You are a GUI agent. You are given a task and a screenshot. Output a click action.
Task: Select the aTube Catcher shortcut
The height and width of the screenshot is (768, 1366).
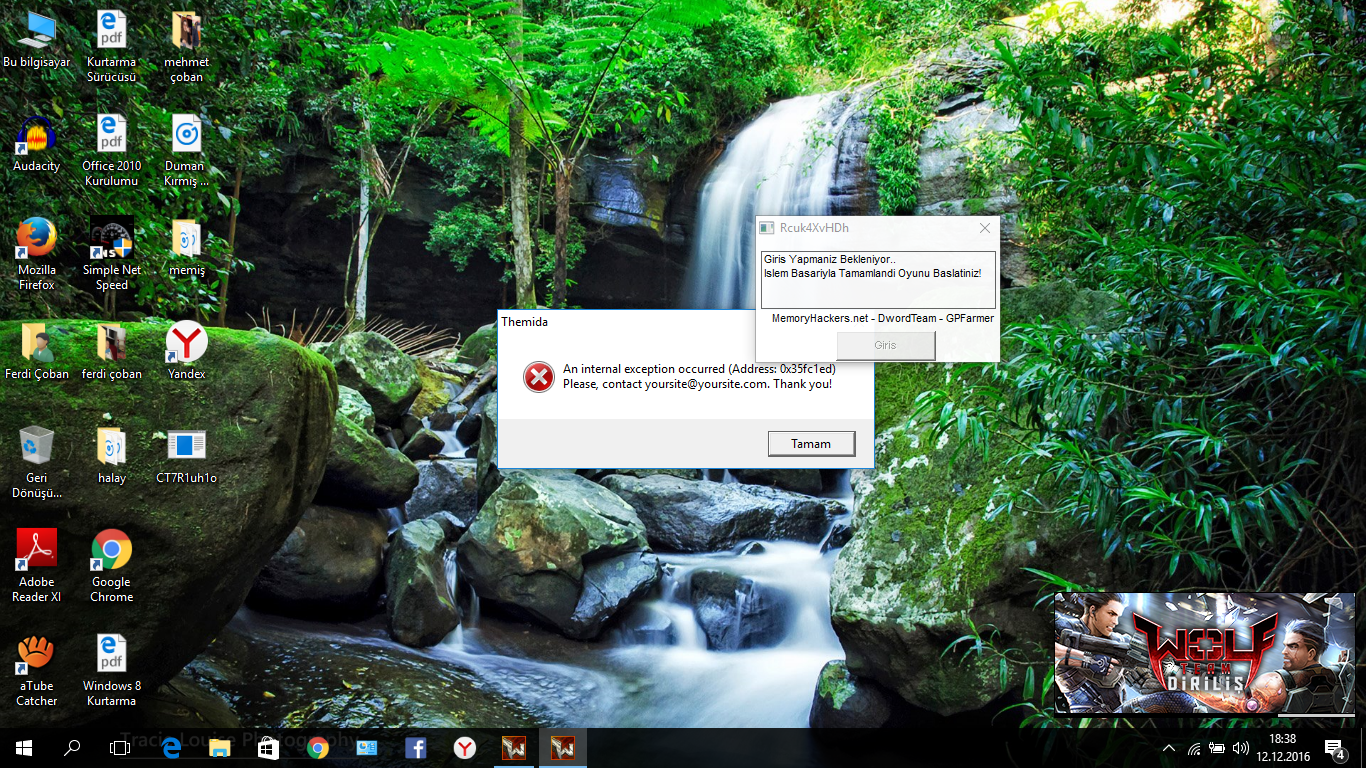(x=37, y=671)
